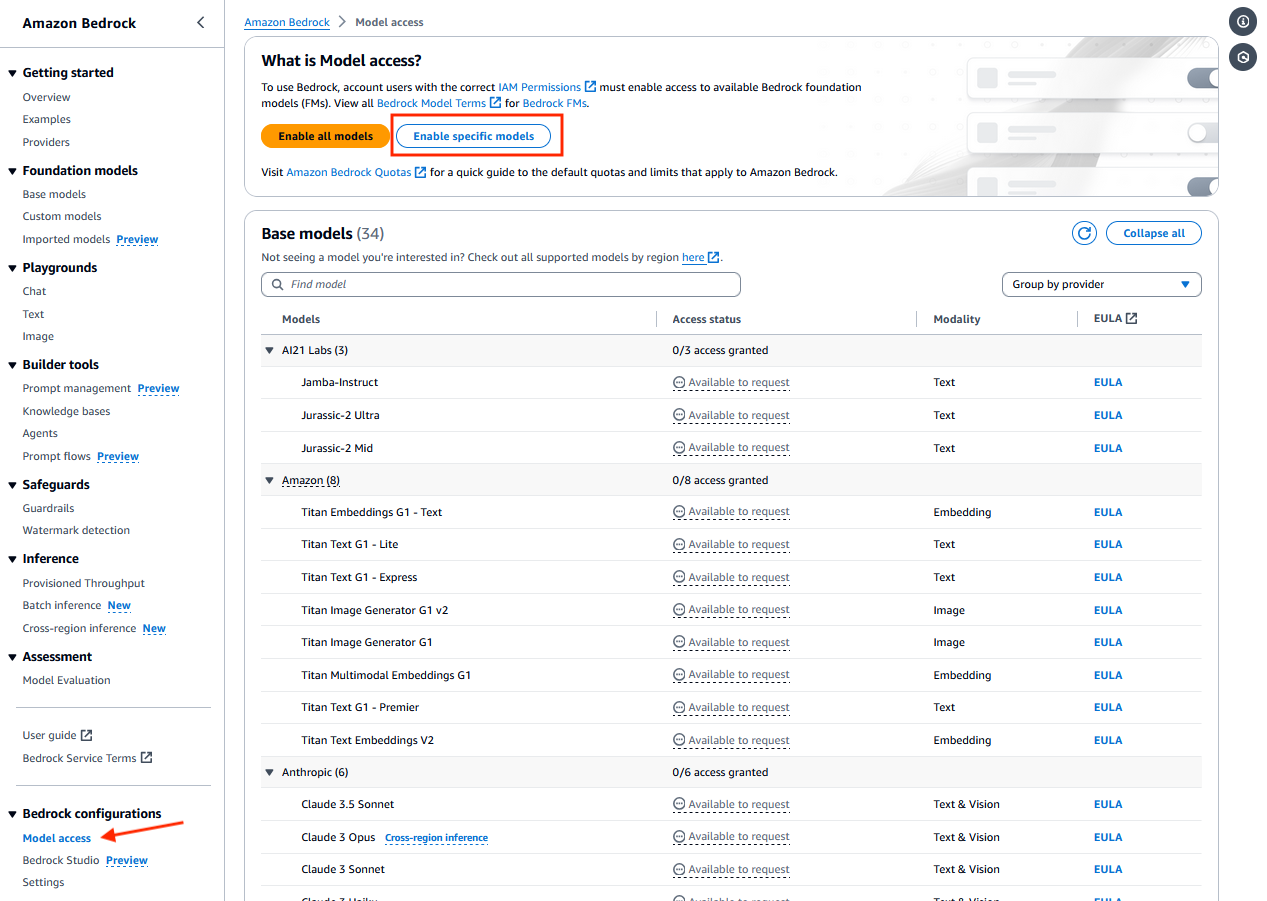Click the Claude 3 Sonnet model name
The height and width of the screenshot is (901, 1267).
[343, 869]
